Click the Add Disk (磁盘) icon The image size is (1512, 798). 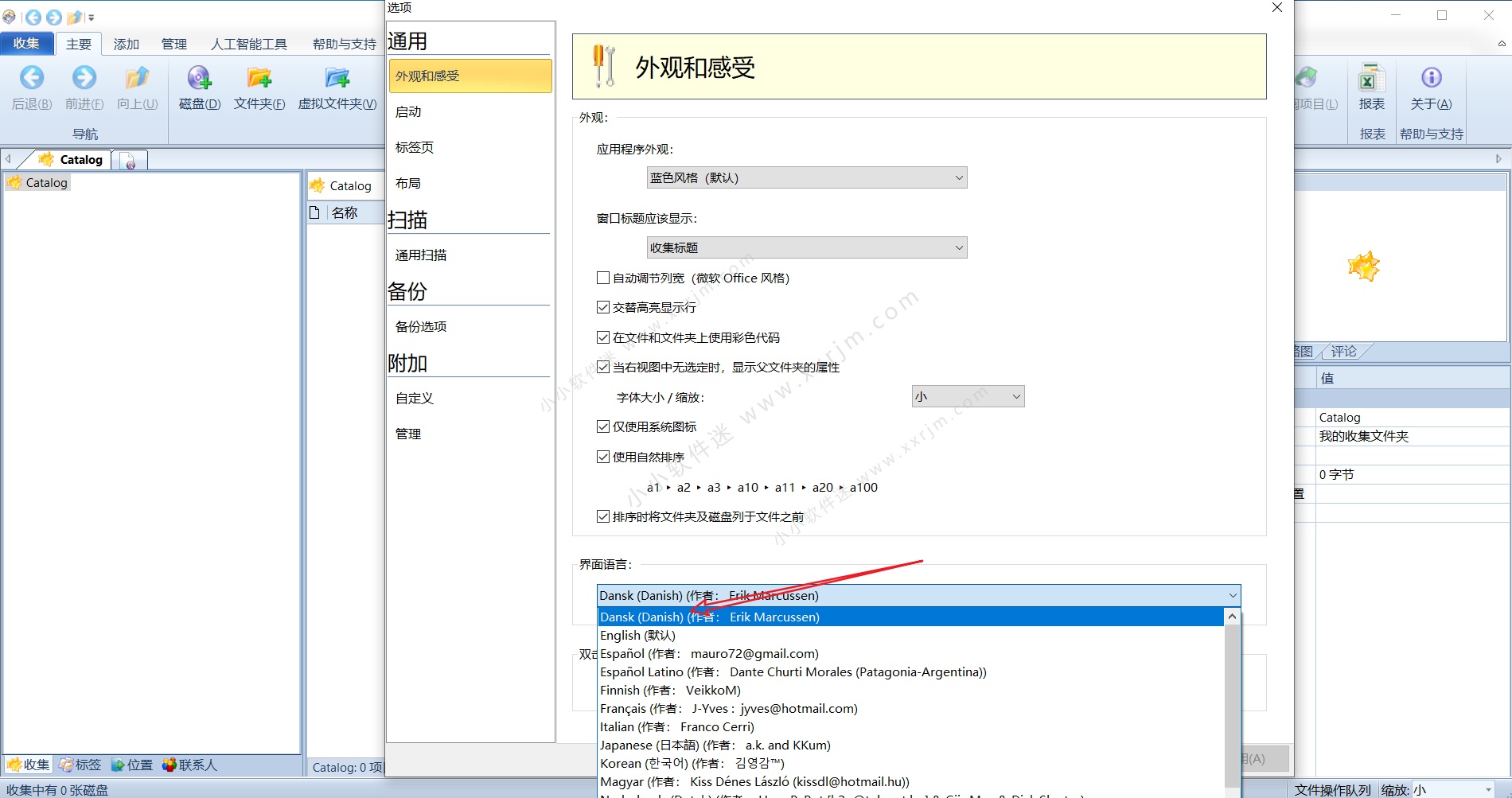(x=199, y=78)
